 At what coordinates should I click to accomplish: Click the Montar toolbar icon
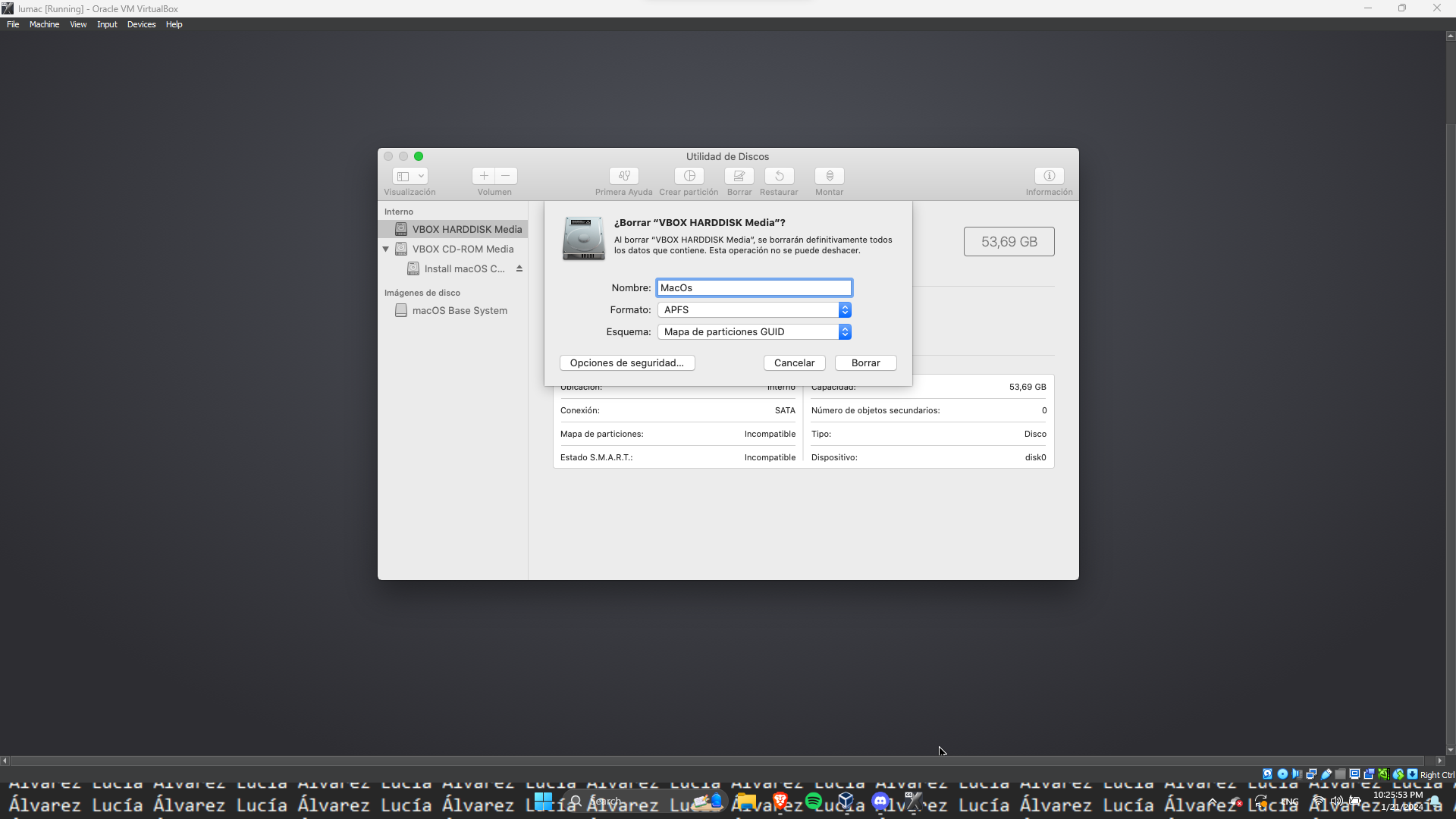[x=829, y=176]
